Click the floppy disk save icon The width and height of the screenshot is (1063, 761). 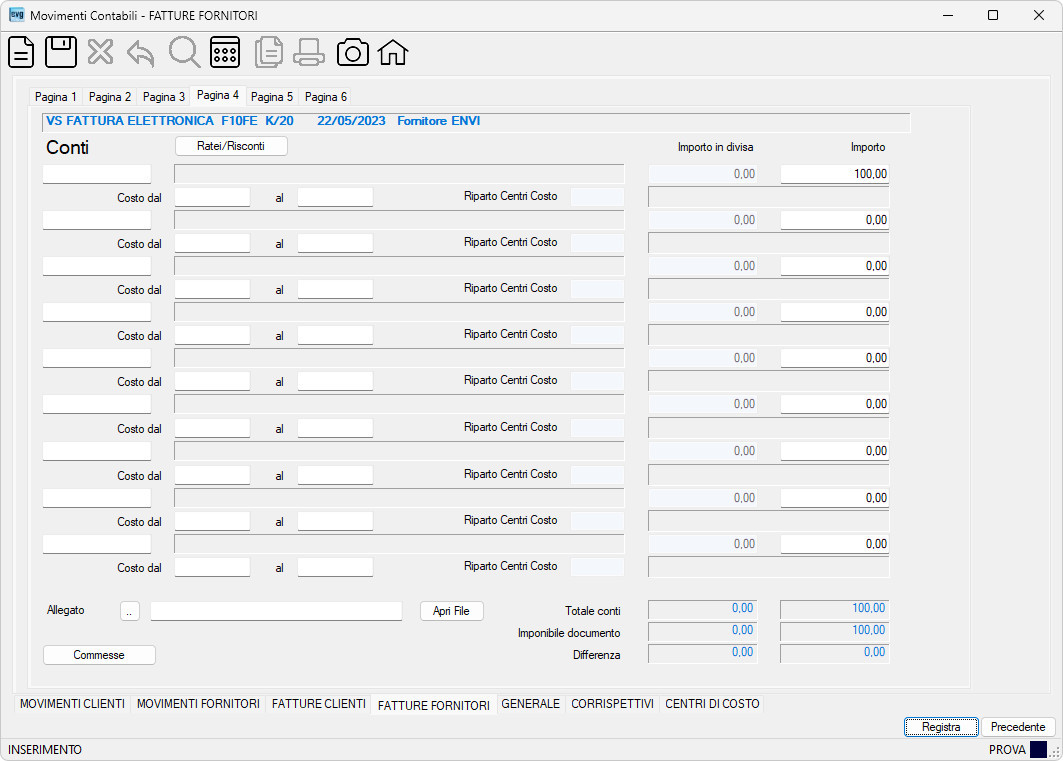pyautogui.click(x=61, y=52)
